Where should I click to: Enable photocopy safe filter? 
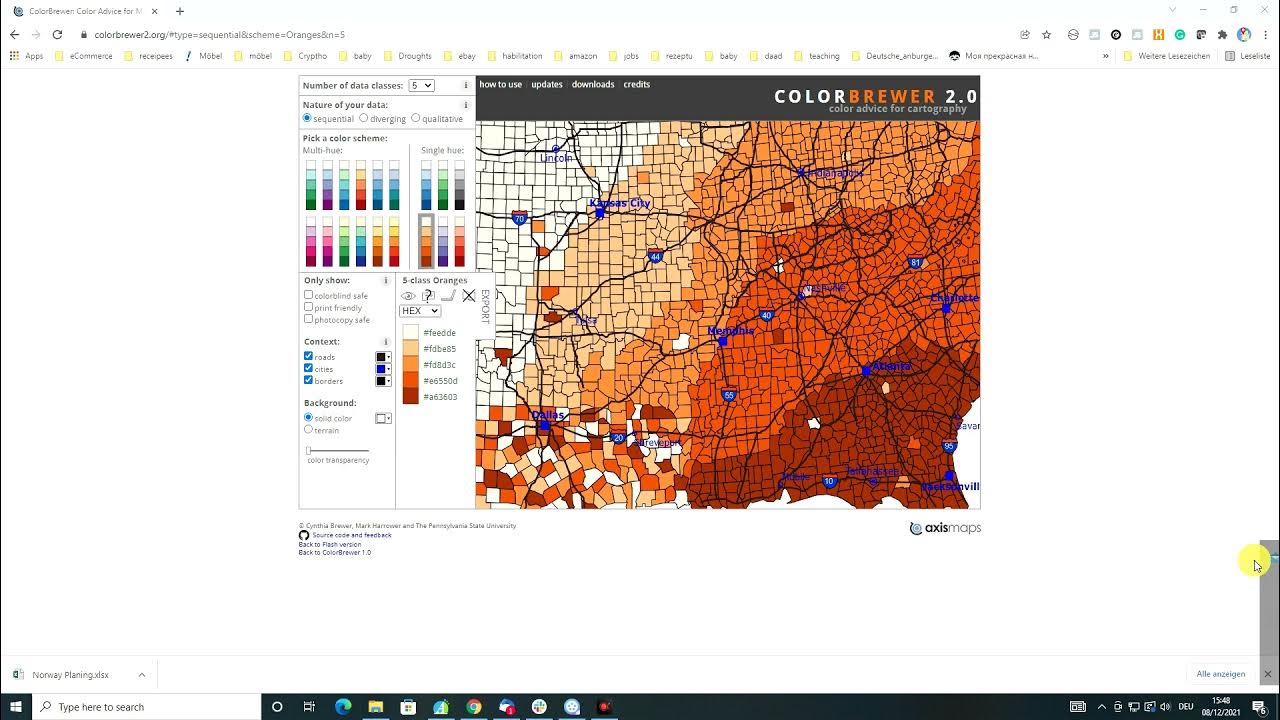(x=308, y=319)
